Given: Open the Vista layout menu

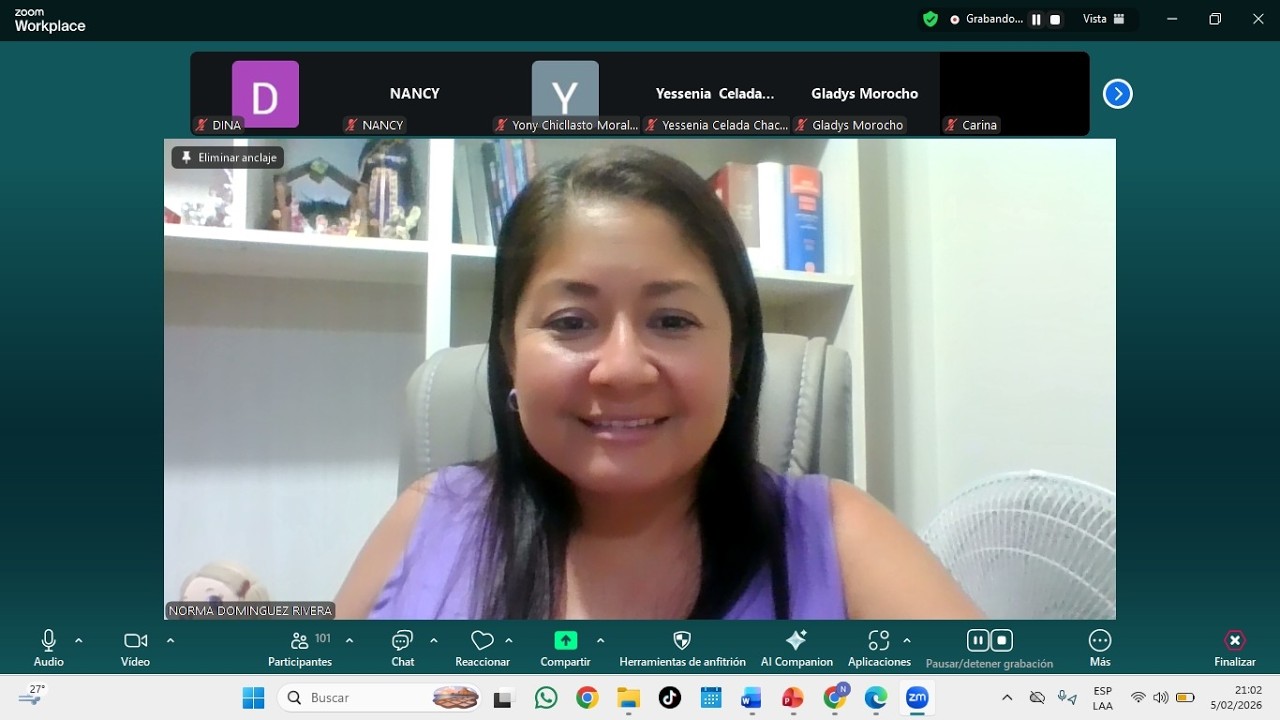Looking at the screenshot, I should [x=1104, y=19].
